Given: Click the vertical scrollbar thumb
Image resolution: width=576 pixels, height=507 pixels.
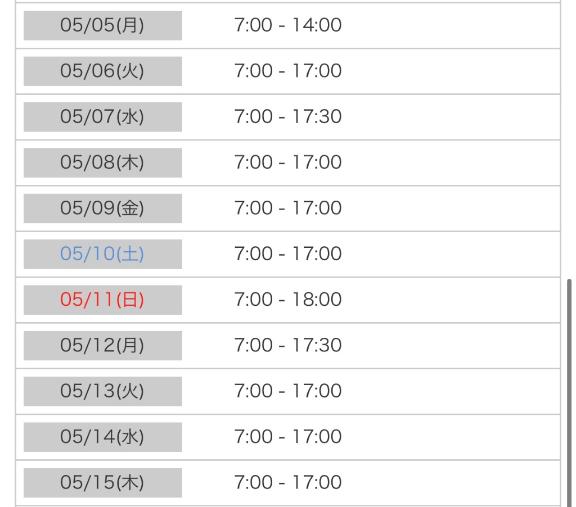Looking at the screenshot, I should coord(569,393).
